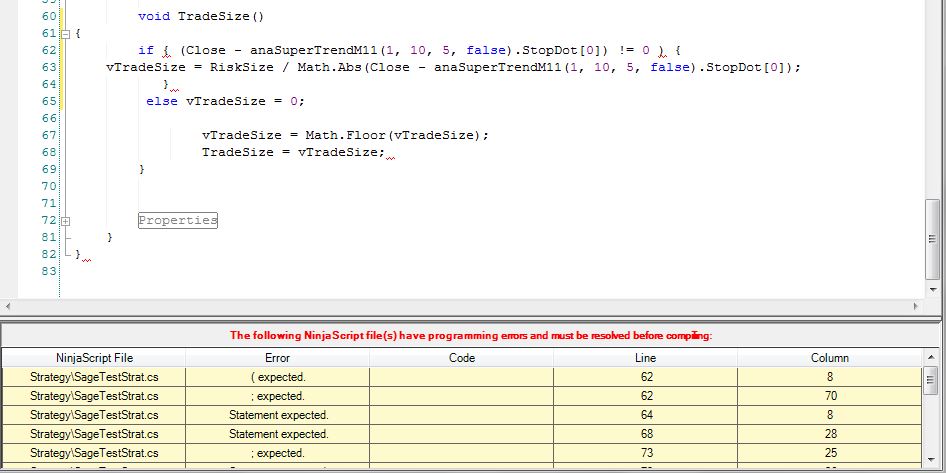
Task: Select '; expected.' error on line 62
Action: (462, 396)
